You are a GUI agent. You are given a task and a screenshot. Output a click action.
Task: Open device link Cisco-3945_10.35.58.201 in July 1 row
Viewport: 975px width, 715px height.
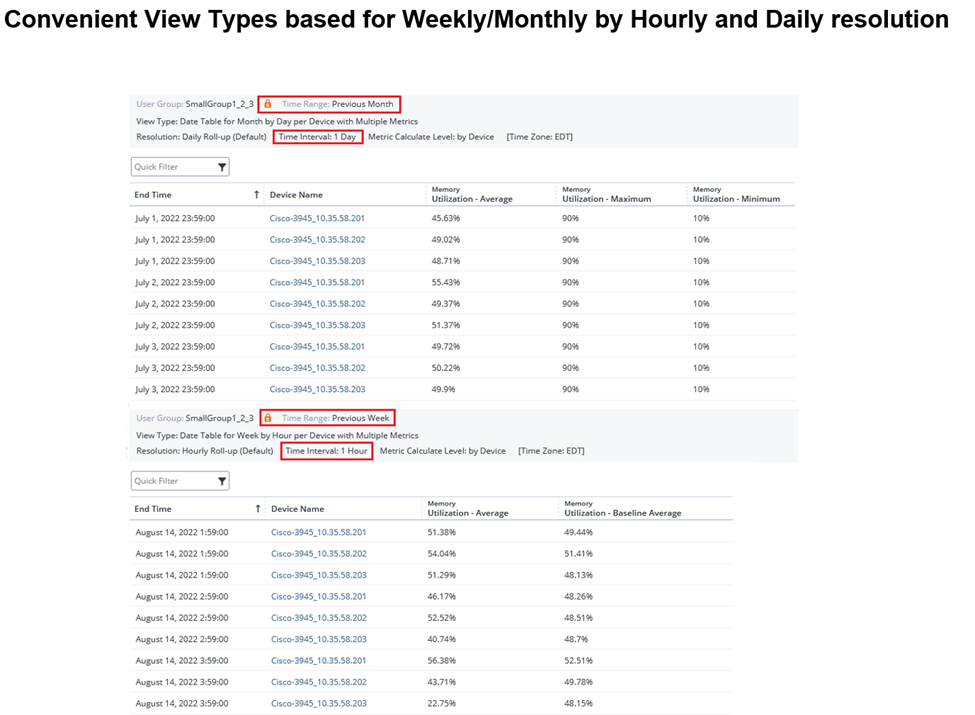(x=317, y=218)
